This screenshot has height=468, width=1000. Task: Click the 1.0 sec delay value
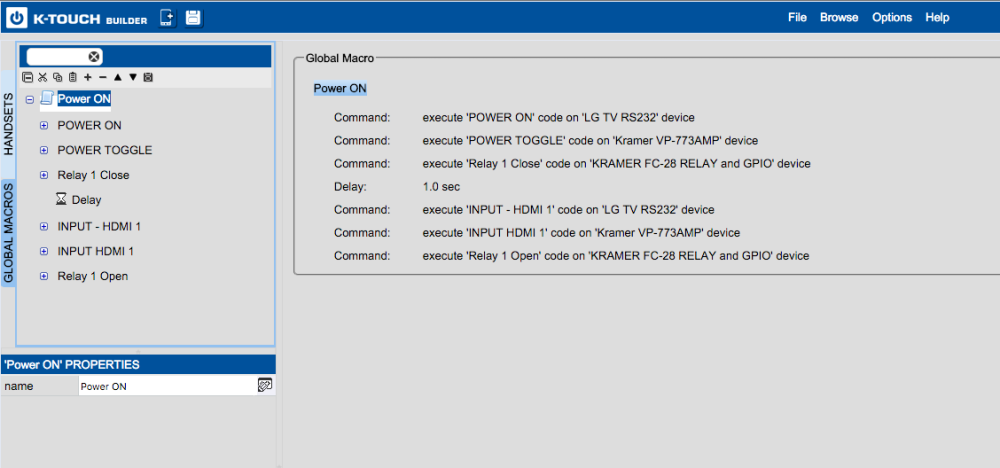[441, 187]
